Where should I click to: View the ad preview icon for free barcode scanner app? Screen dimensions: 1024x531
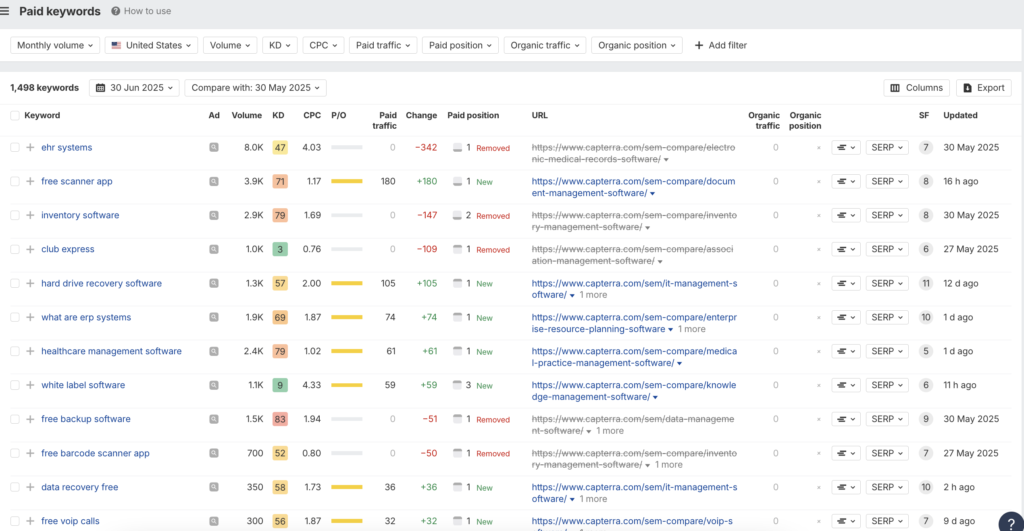pyautogui.click(x=214, y=453)
